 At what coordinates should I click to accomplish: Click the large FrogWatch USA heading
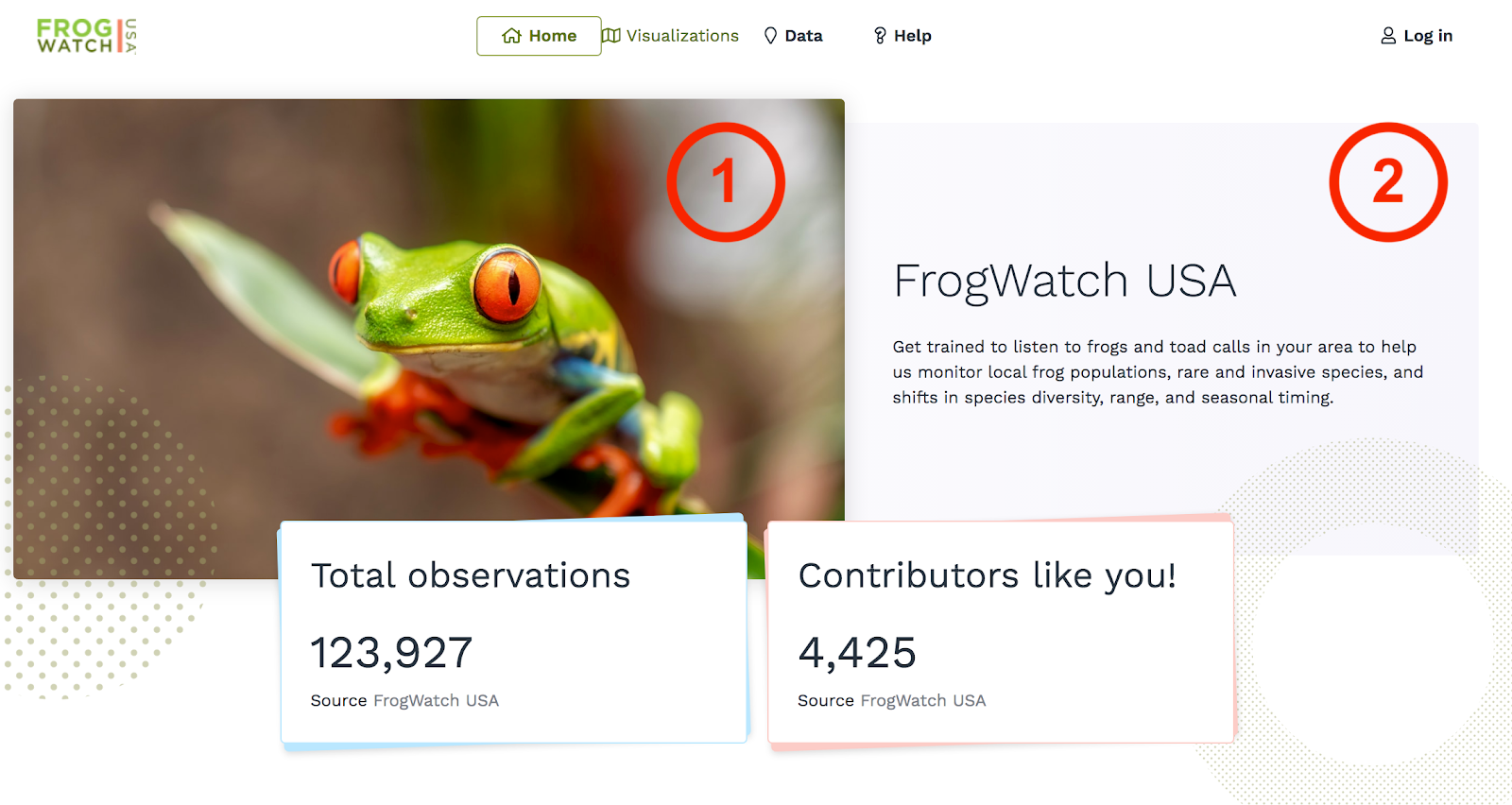tap(1064, 281)
